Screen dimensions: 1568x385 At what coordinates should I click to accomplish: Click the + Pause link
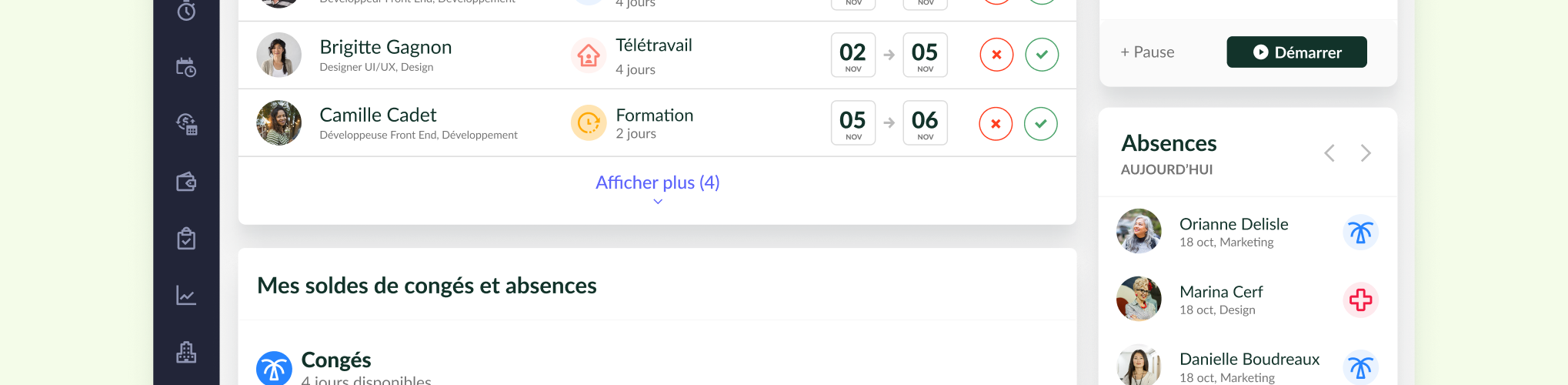pyautogui.click(x=1147, y=52)
